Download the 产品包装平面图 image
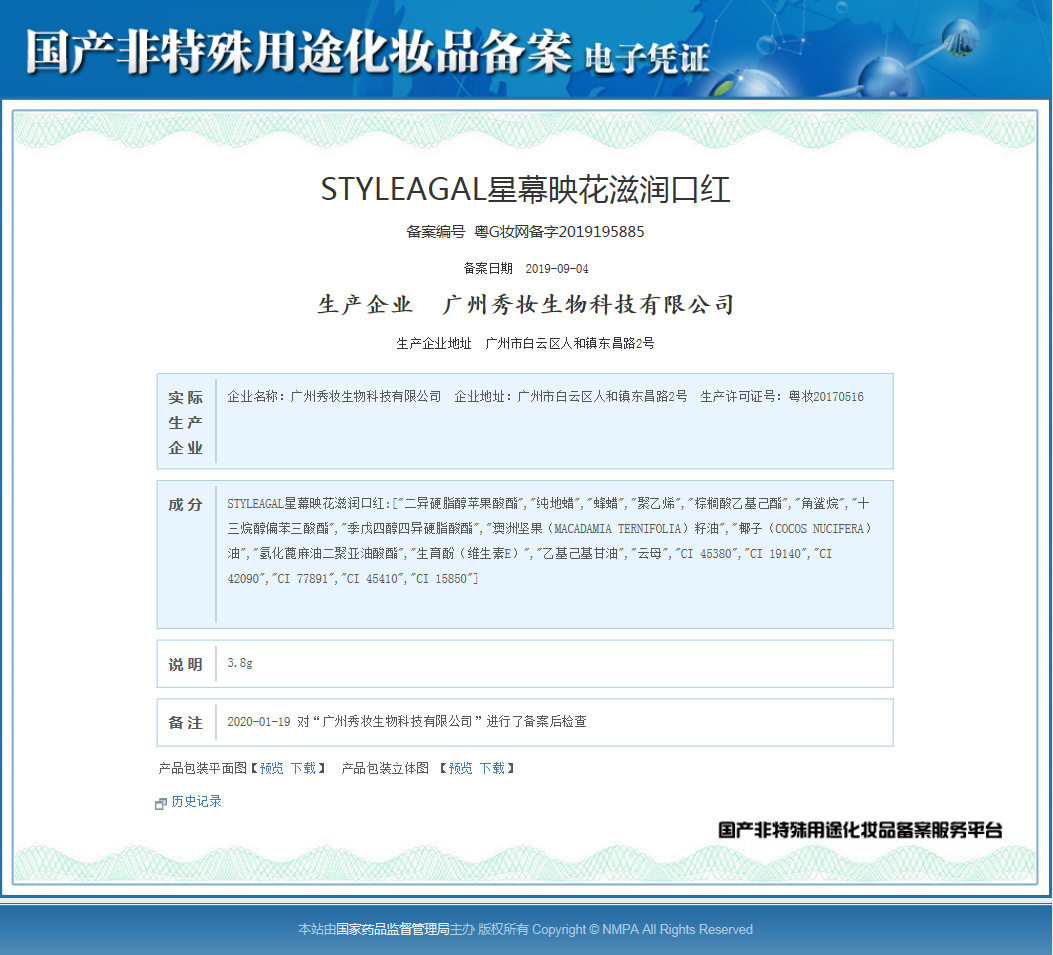1053x955 pixels. click(x=303, y=768)
